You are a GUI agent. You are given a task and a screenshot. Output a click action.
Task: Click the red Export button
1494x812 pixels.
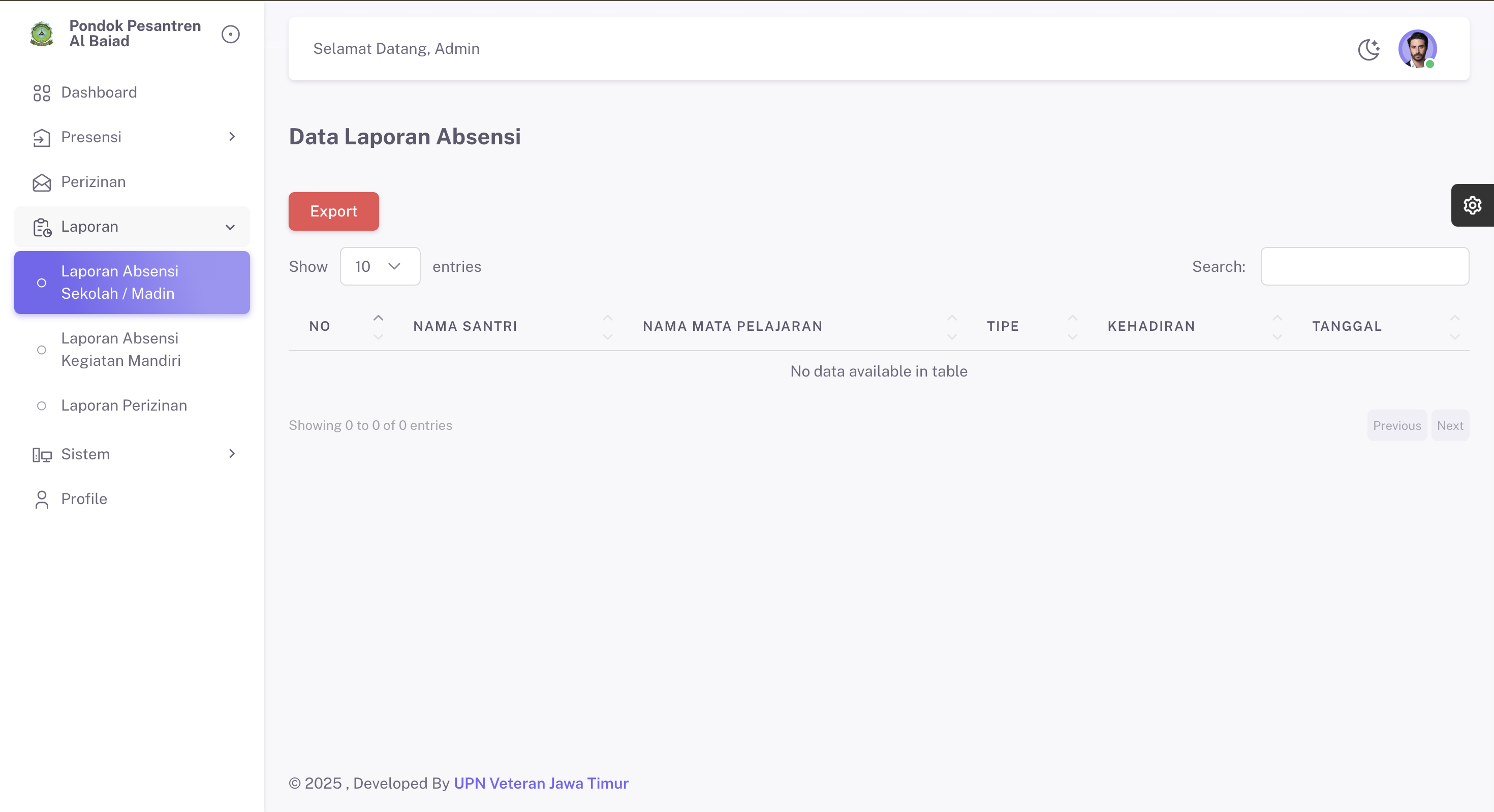tap(333, 211)
